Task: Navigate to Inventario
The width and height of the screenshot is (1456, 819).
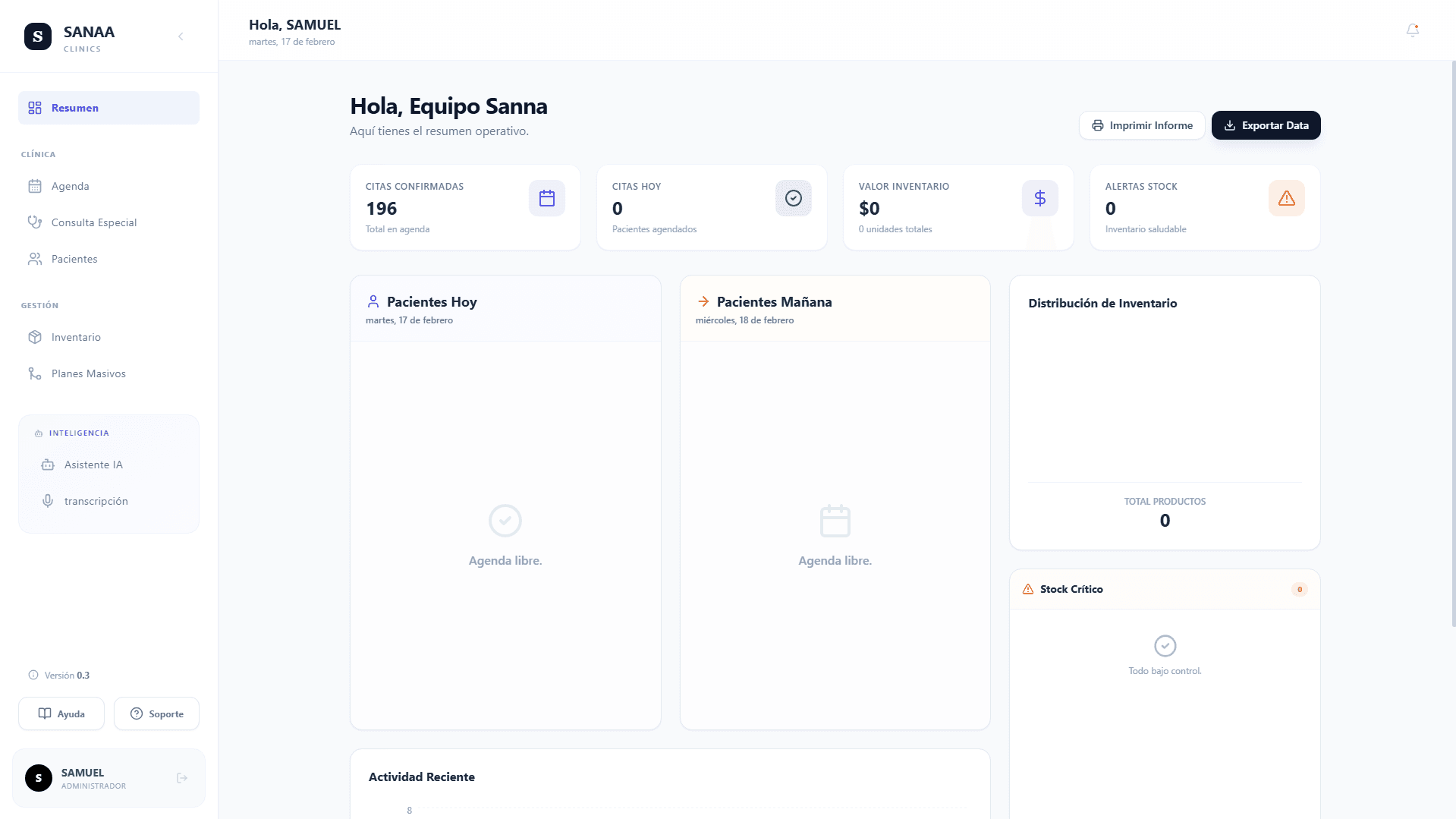Action: (x=76, y=337)
